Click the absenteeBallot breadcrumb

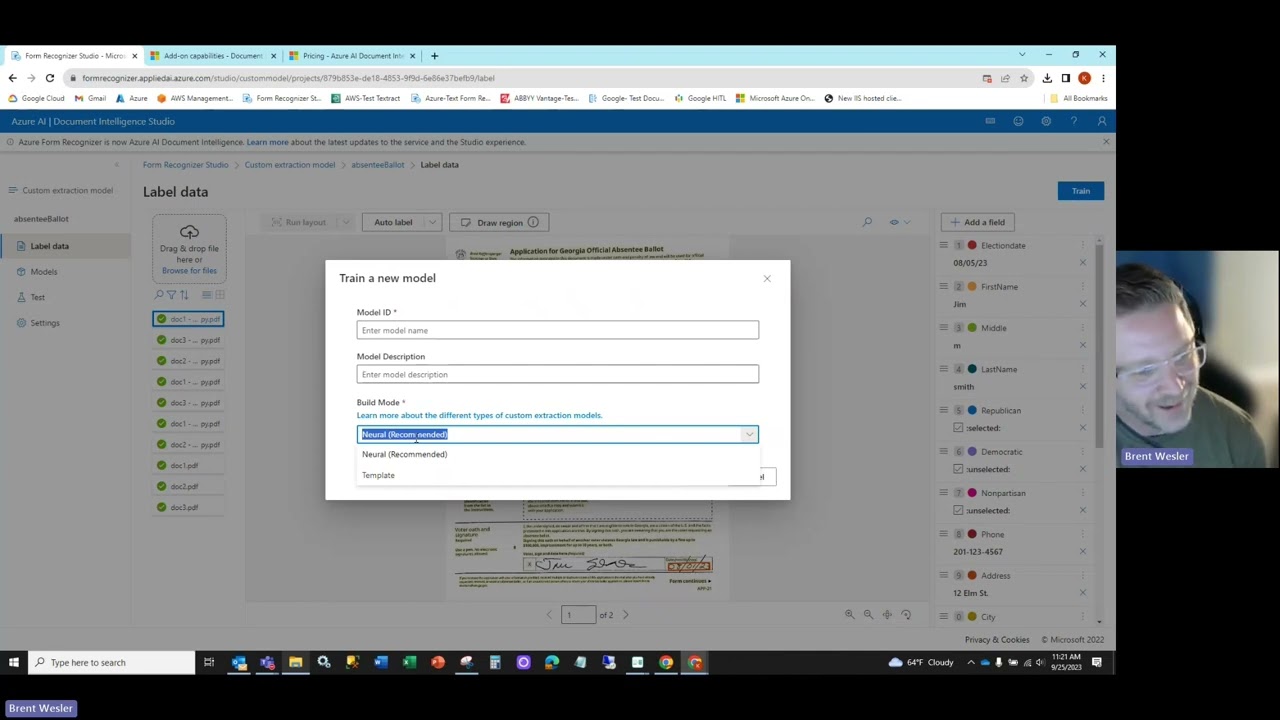(377, 165)
